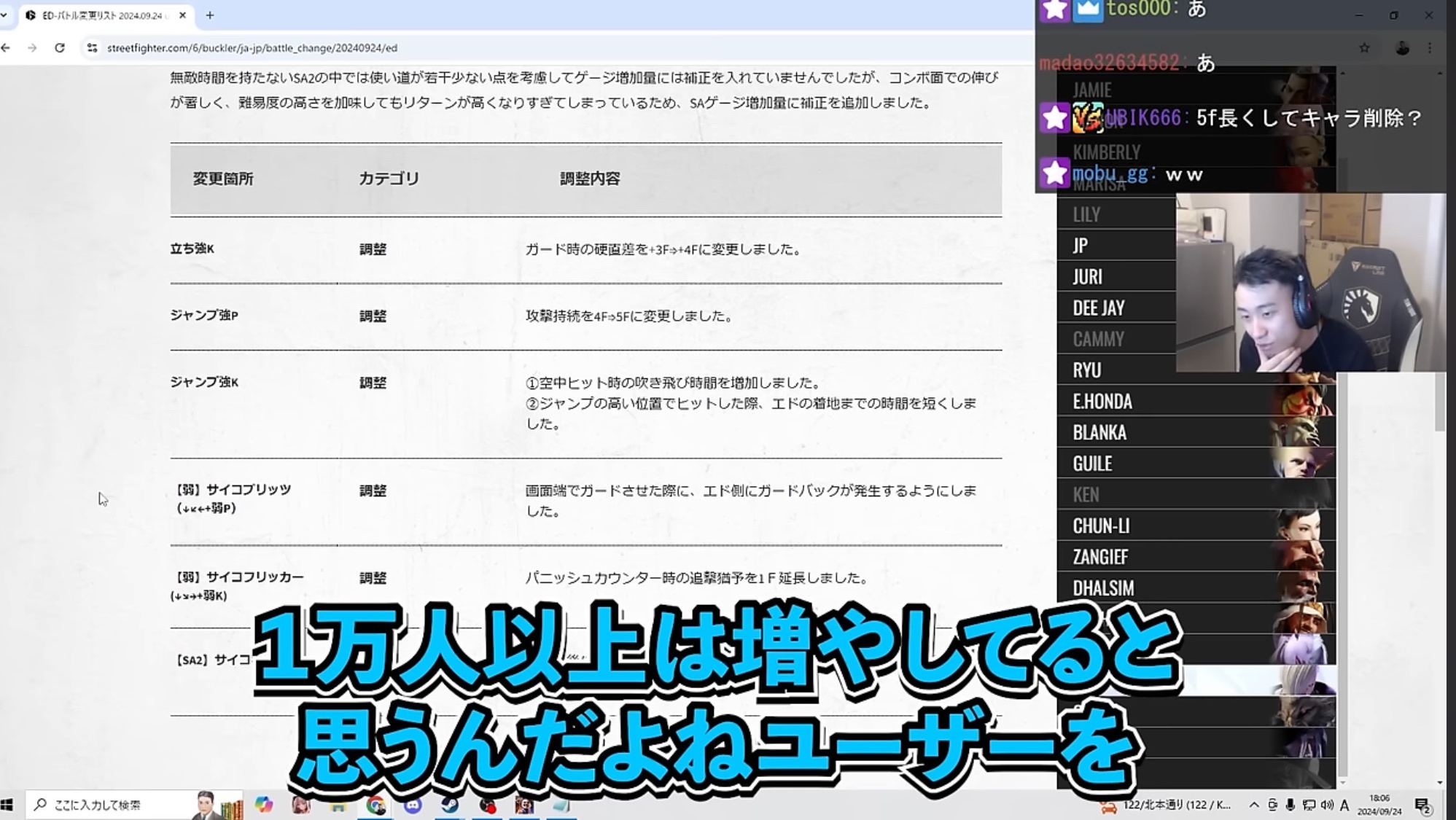Viewport: 1456px width, 820px height.
Task: Select GUILE in the character list
Action: tap(1196, 464)
